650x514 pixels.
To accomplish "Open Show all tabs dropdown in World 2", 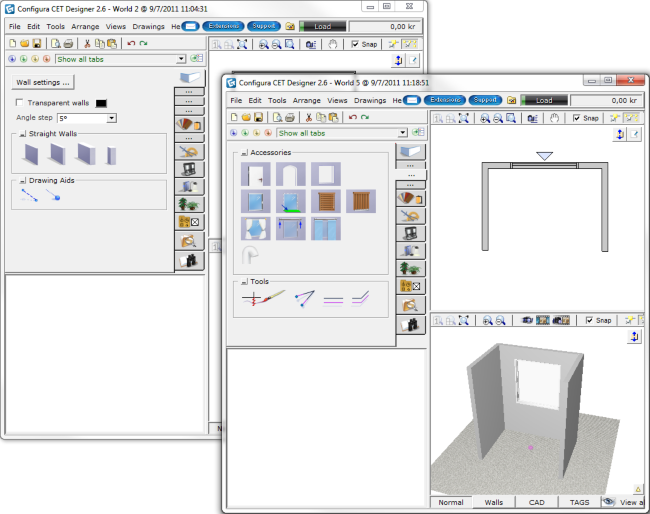I will 181,59.
